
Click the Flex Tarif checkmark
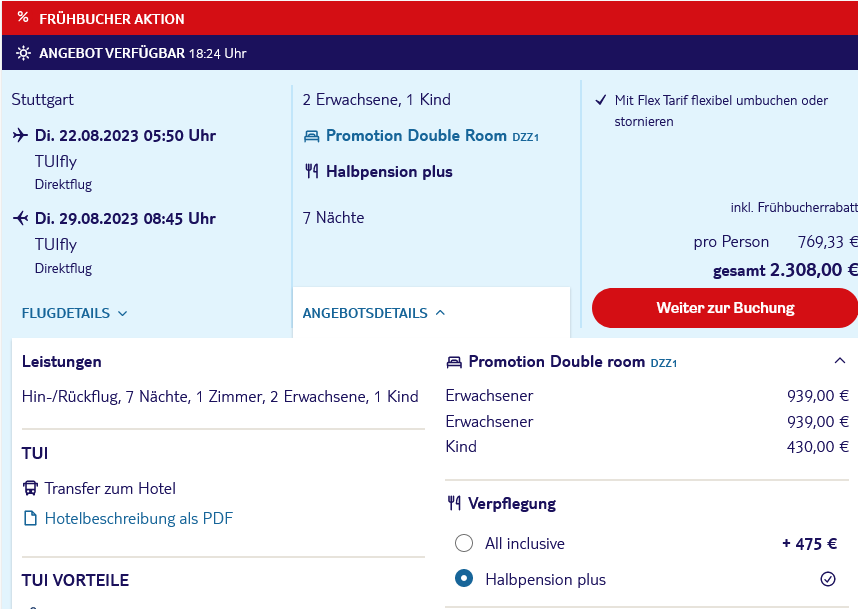pyautogui.click(x=601, y=100)
